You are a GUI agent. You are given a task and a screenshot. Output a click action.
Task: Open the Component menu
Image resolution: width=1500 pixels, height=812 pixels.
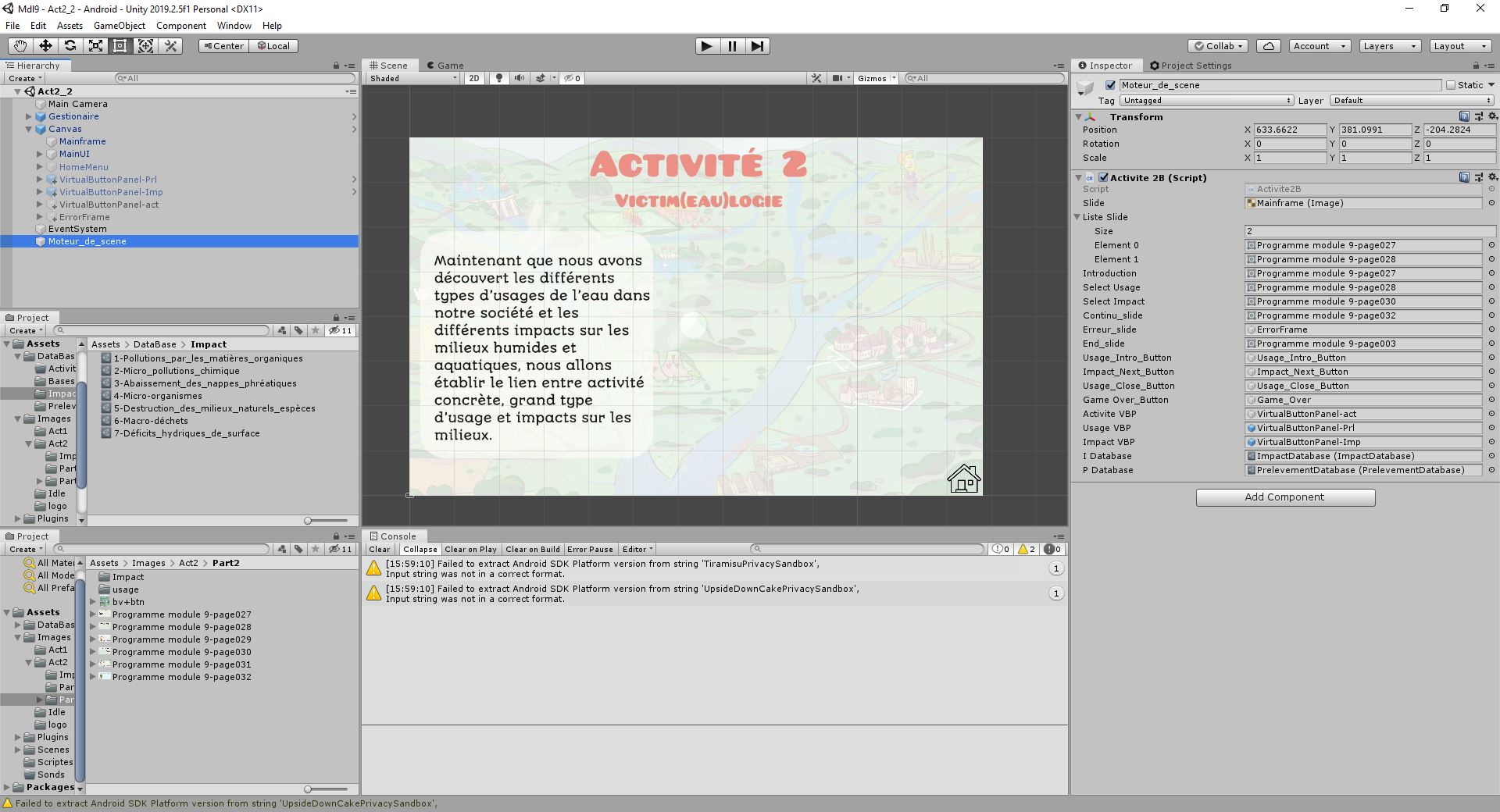pos(181,26)
